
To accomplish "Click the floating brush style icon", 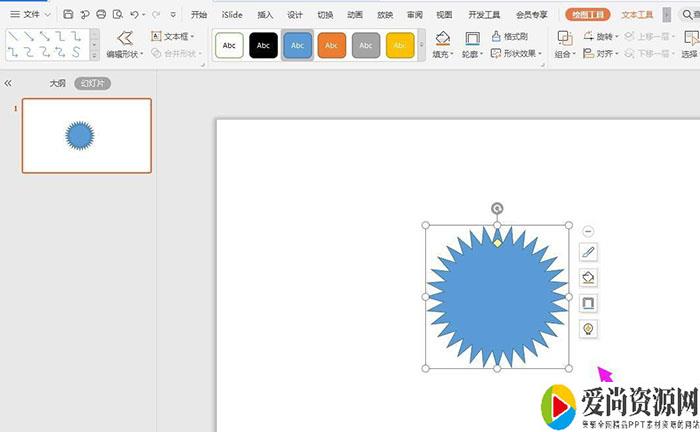I will point(588,252).
